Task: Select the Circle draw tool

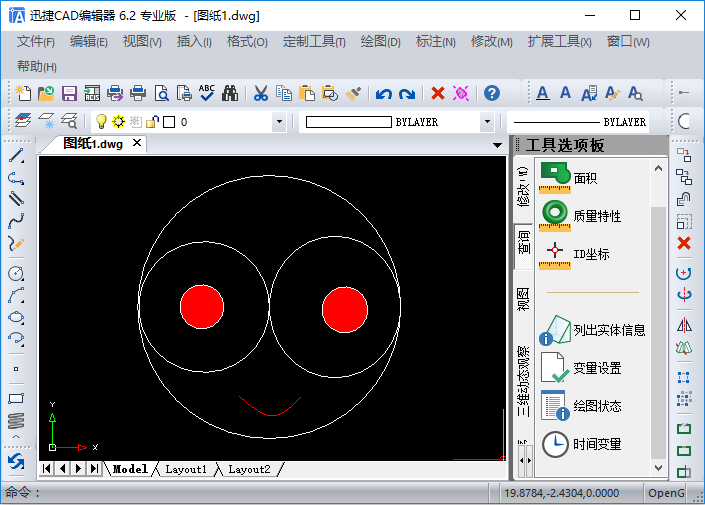Action: (x=16, y=273)
